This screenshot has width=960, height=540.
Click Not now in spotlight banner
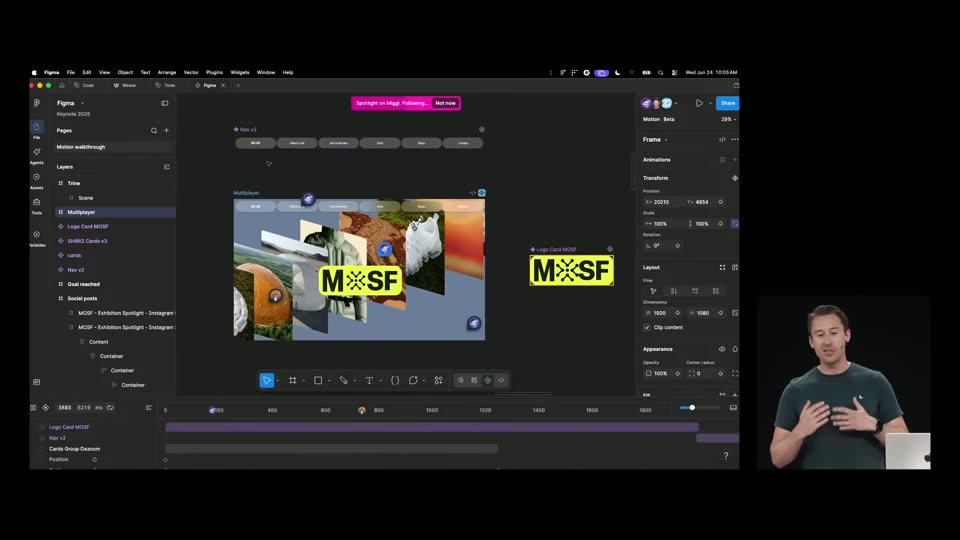(445, 103)
